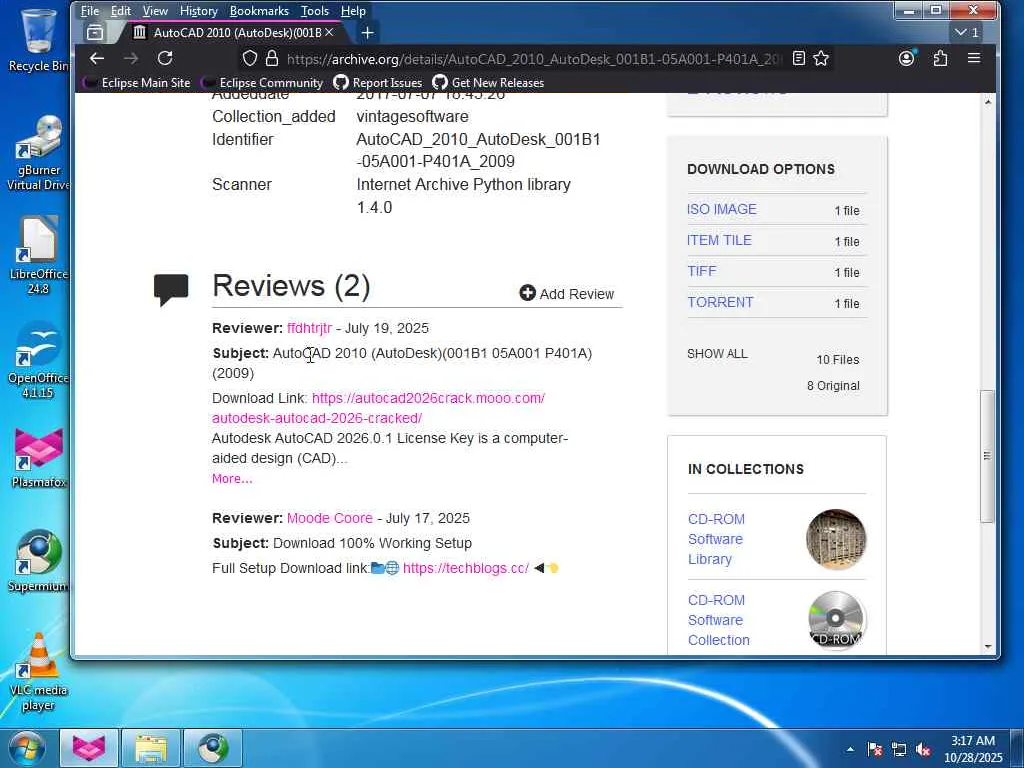Go back with the browser back arrow

tap(97, 59)
